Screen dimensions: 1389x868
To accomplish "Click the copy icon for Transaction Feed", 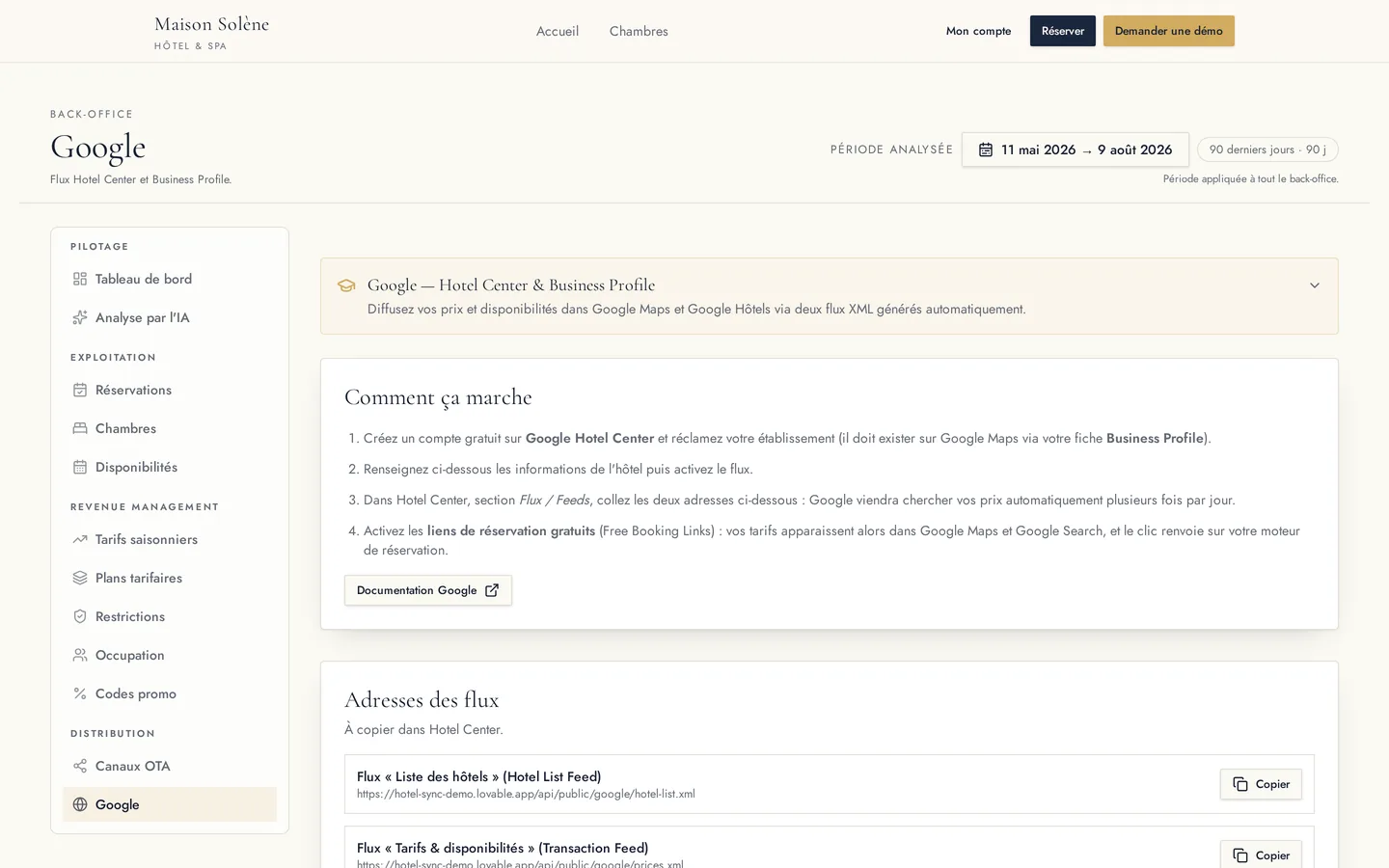I will point(1240,855).
